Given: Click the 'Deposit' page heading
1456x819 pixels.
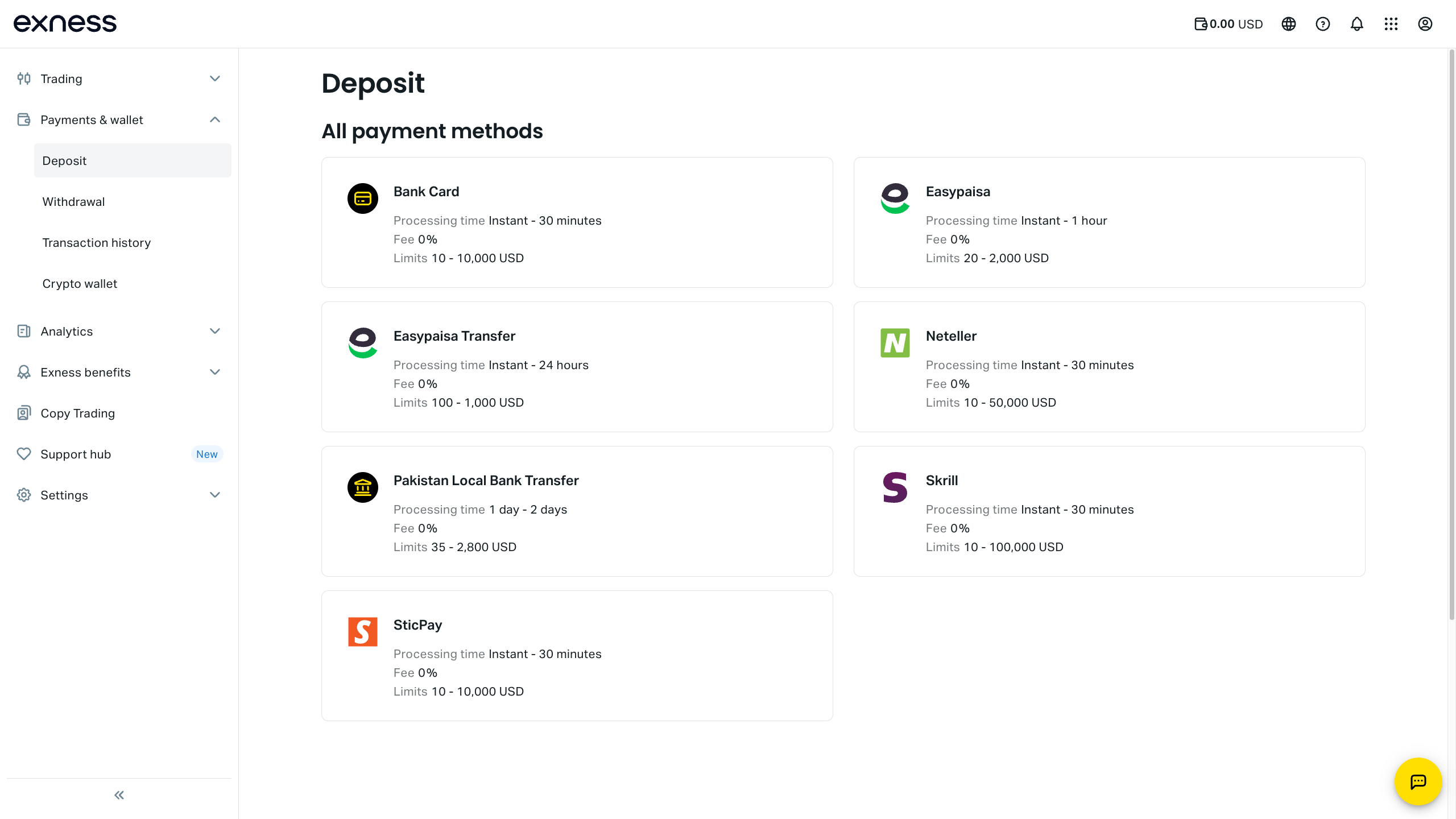Looking at the screenshot, I should 373,83.
